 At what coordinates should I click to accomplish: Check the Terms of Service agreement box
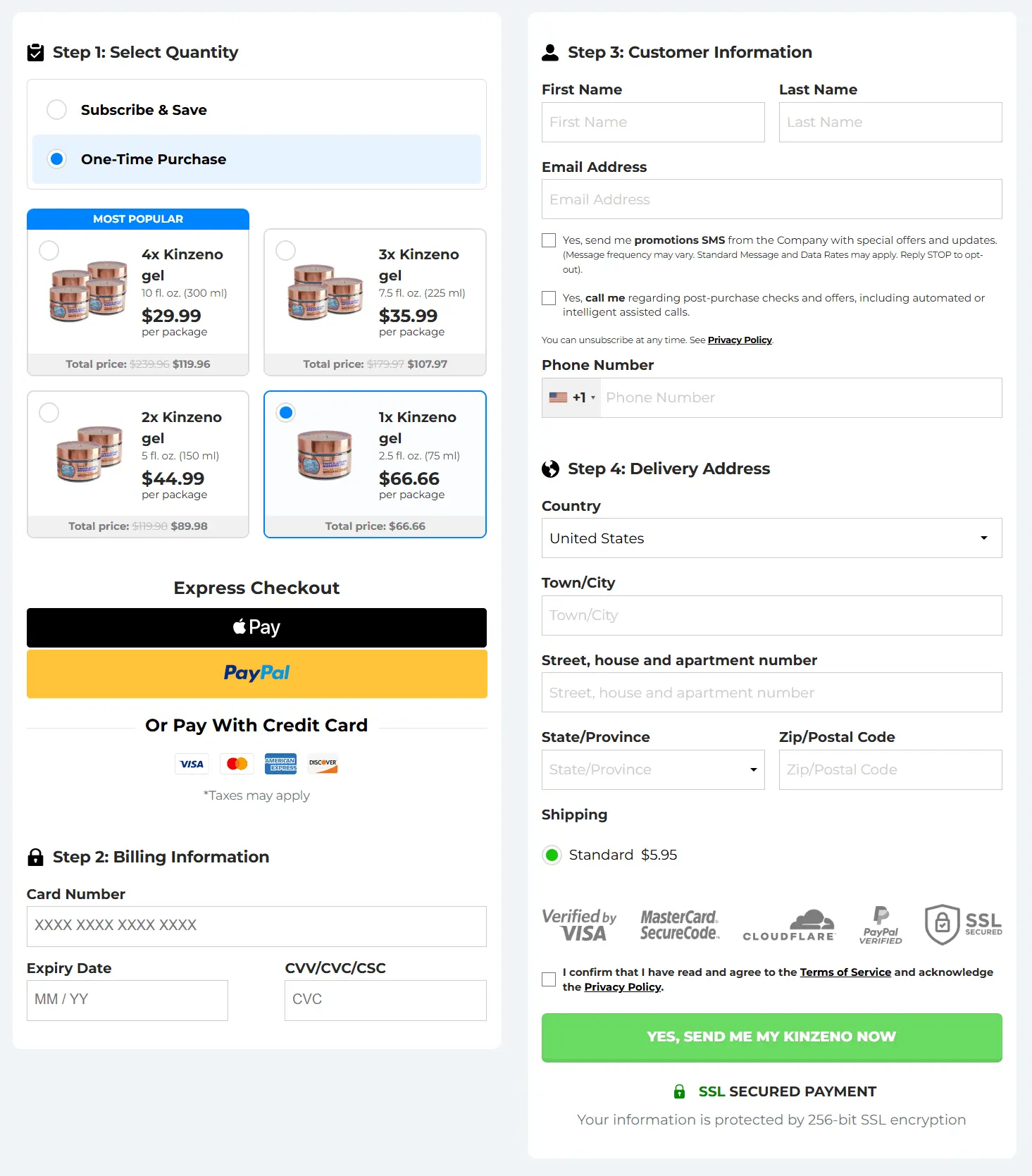coord(549,979)
